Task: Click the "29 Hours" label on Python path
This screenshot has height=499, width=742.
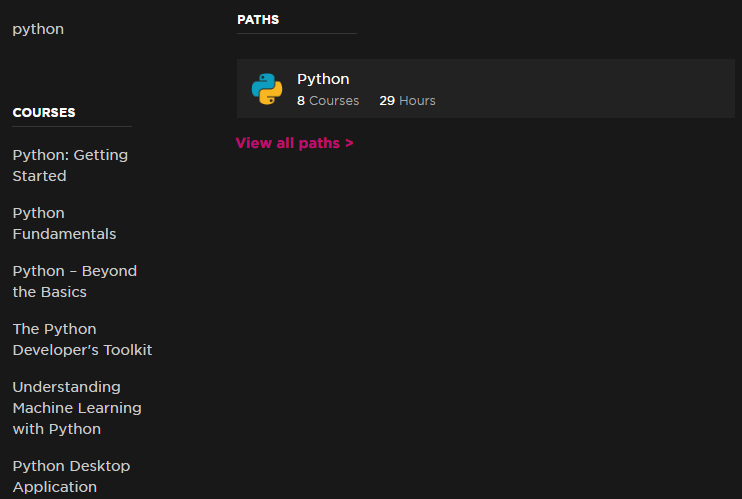Action: pyautogui.click(x=407, y=100)
